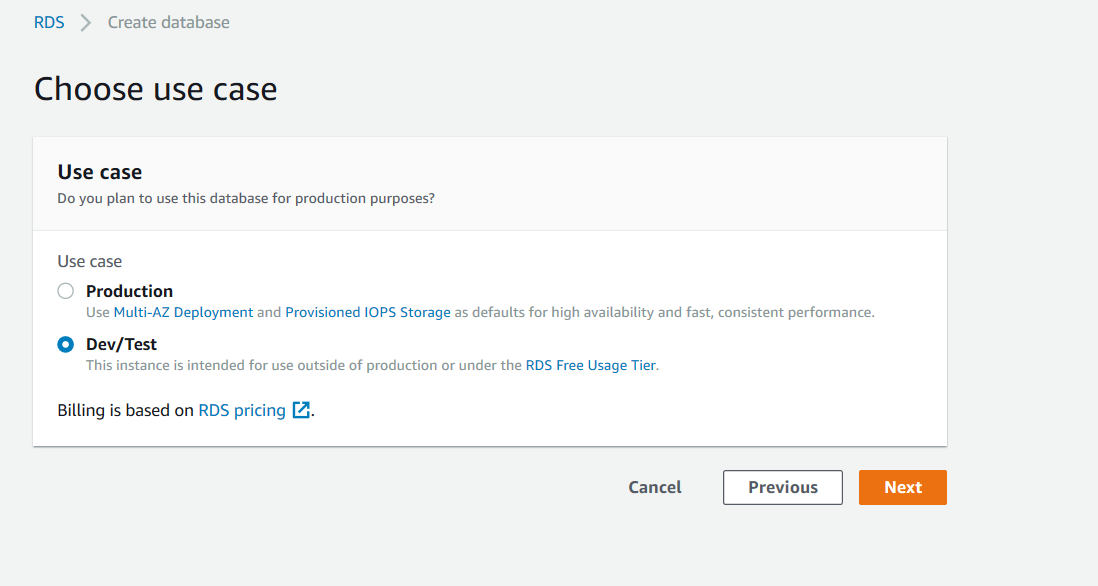Viewport: 1098px width, 586px height.
Task: Click Create database breadcrumb item
Action: click(169, 22)
